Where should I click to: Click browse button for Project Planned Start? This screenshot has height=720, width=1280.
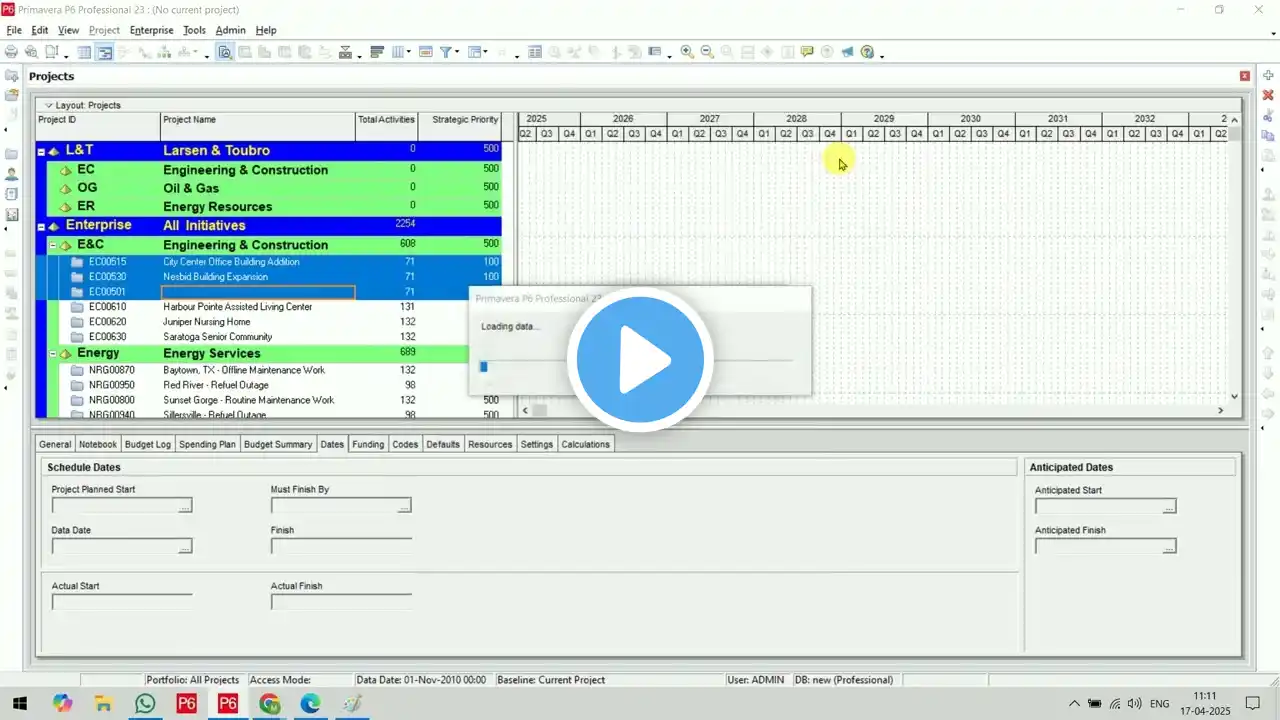[x=184, y=506]
